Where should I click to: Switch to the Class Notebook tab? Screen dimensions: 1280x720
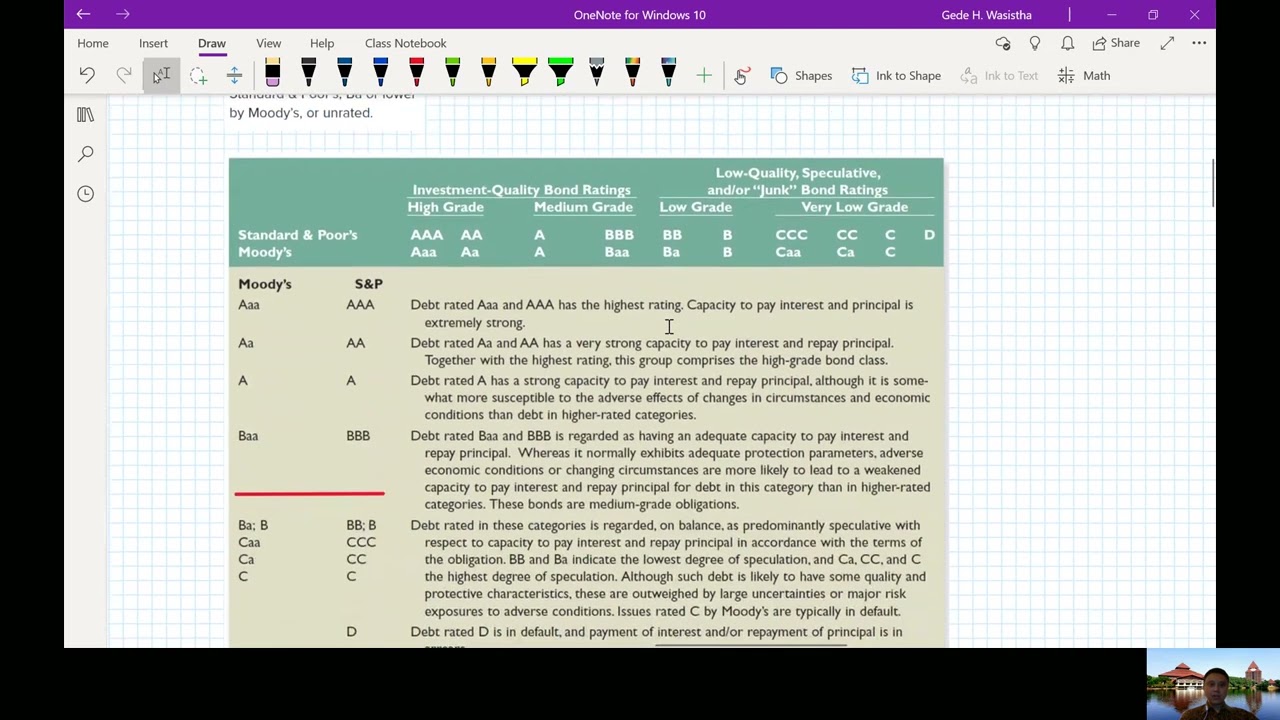tap(405, 43)
